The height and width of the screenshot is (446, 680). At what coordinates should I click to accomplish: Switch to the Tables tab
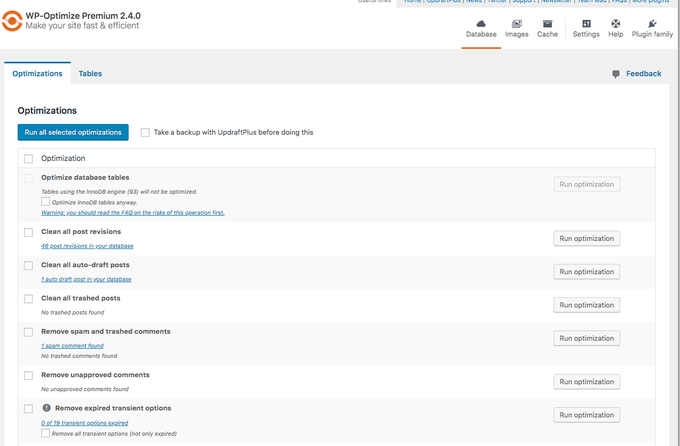pos(90,73)
